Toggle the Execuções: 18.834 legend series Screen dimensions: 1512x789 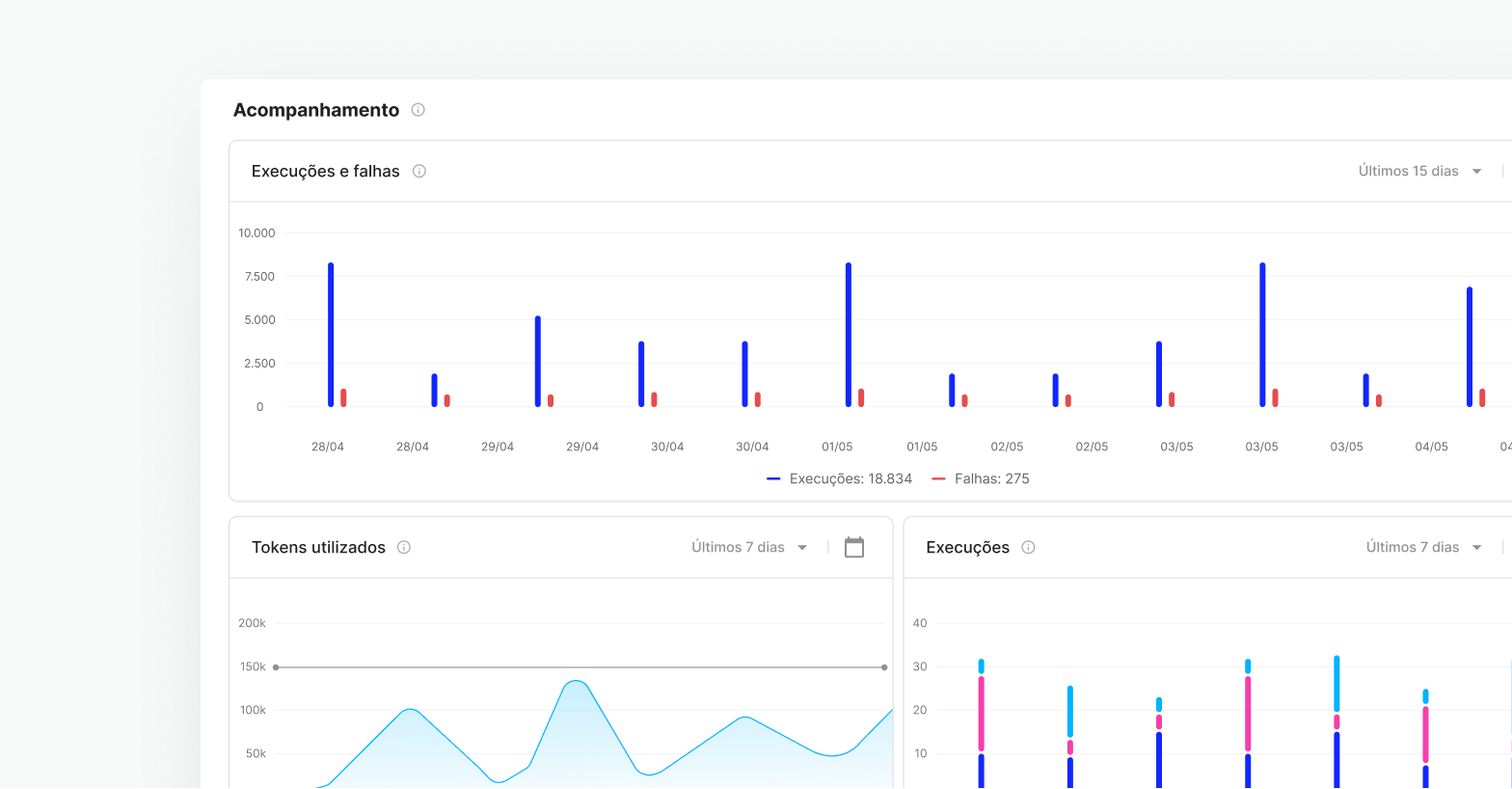850,478
